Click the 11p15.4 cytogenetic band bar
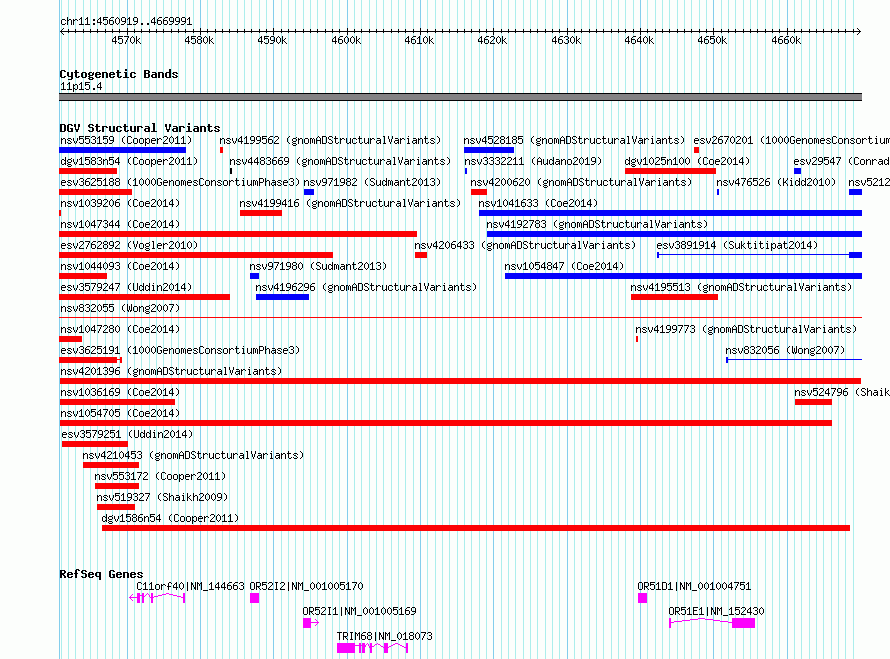This screenshot has width=890, height=659. (x=460, y=97)
